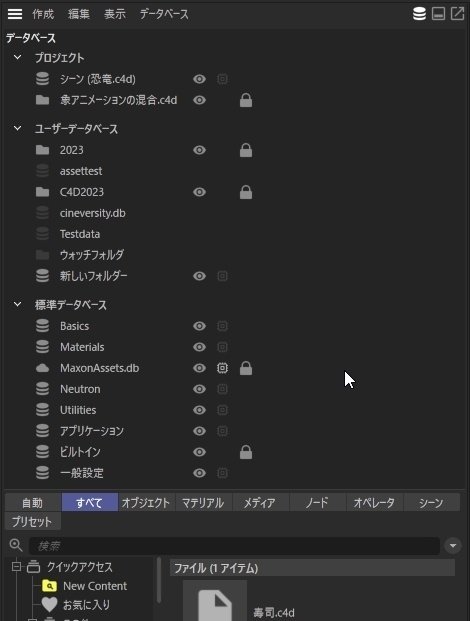This screenshot has height=621, width=470.
Task: Open panel in new window icon
Action: coord(457,13)
